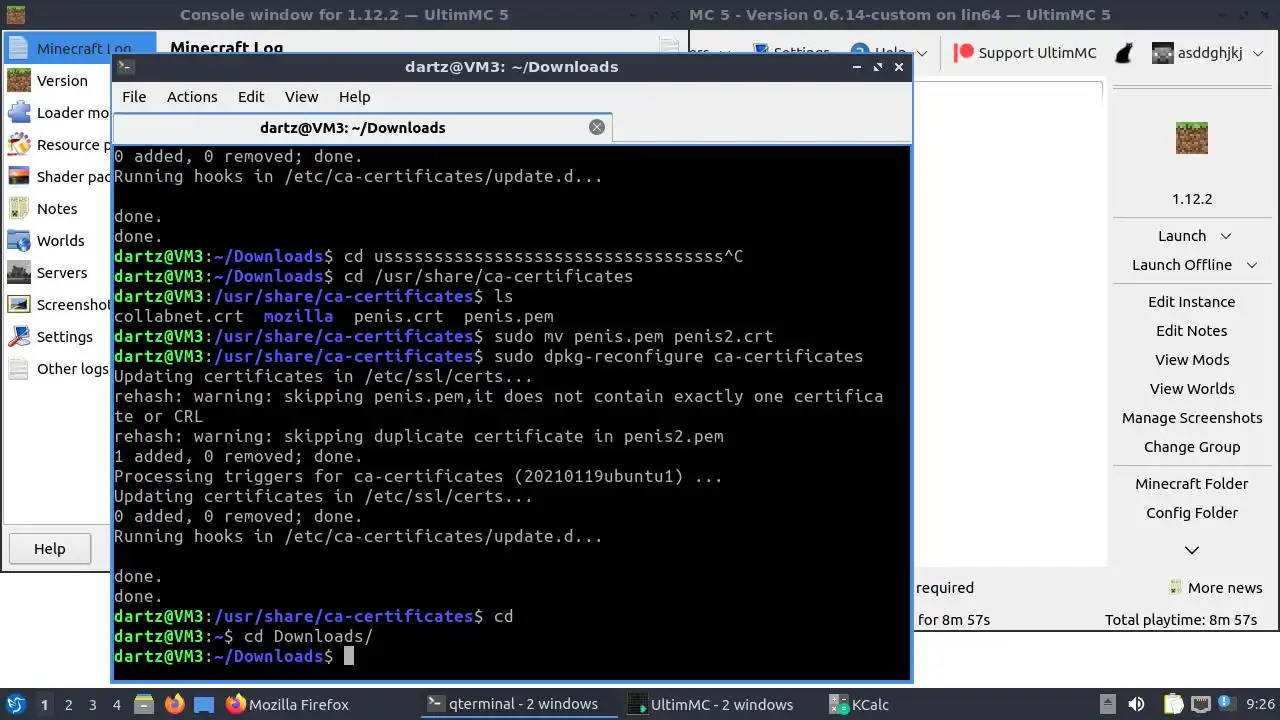Viewport: 1280px width, 720px height.
Task: Click notification tray icon beside clock
Action: 1227,705
